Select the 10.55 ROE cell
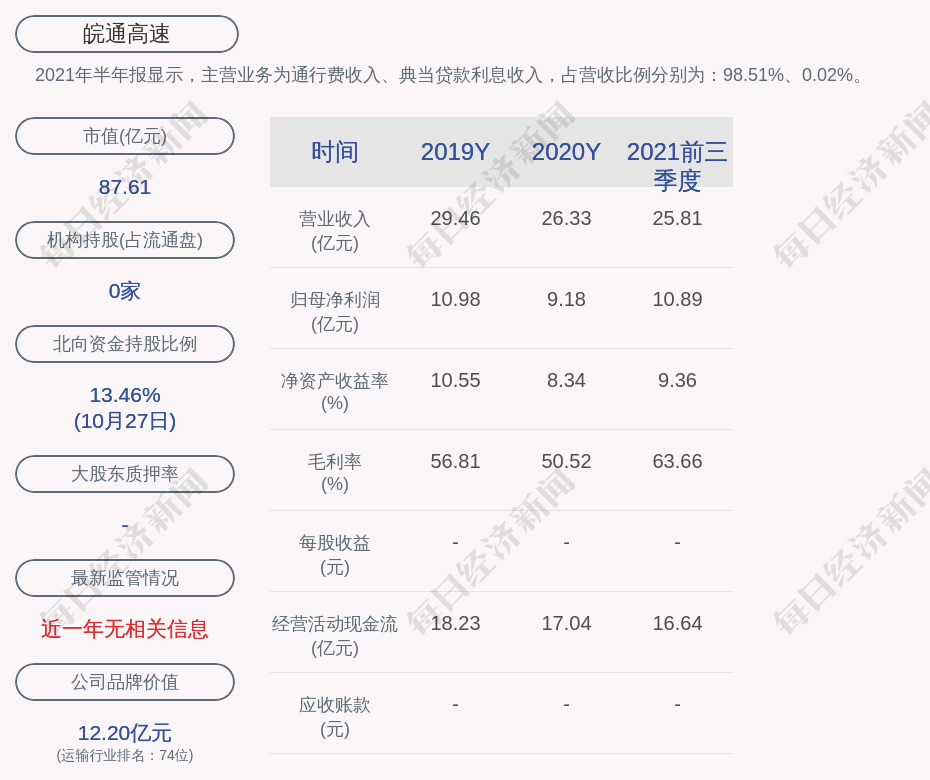930x780 pixels. pos(456,380)
